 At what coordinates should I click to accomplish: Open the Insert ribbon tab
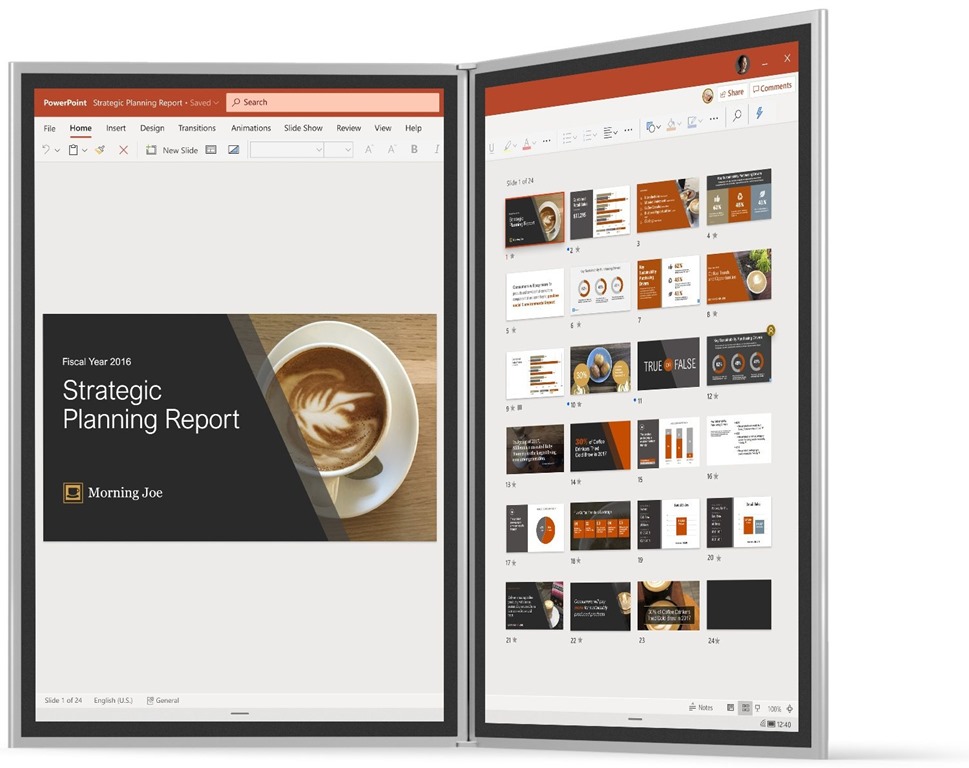[116, 128]
